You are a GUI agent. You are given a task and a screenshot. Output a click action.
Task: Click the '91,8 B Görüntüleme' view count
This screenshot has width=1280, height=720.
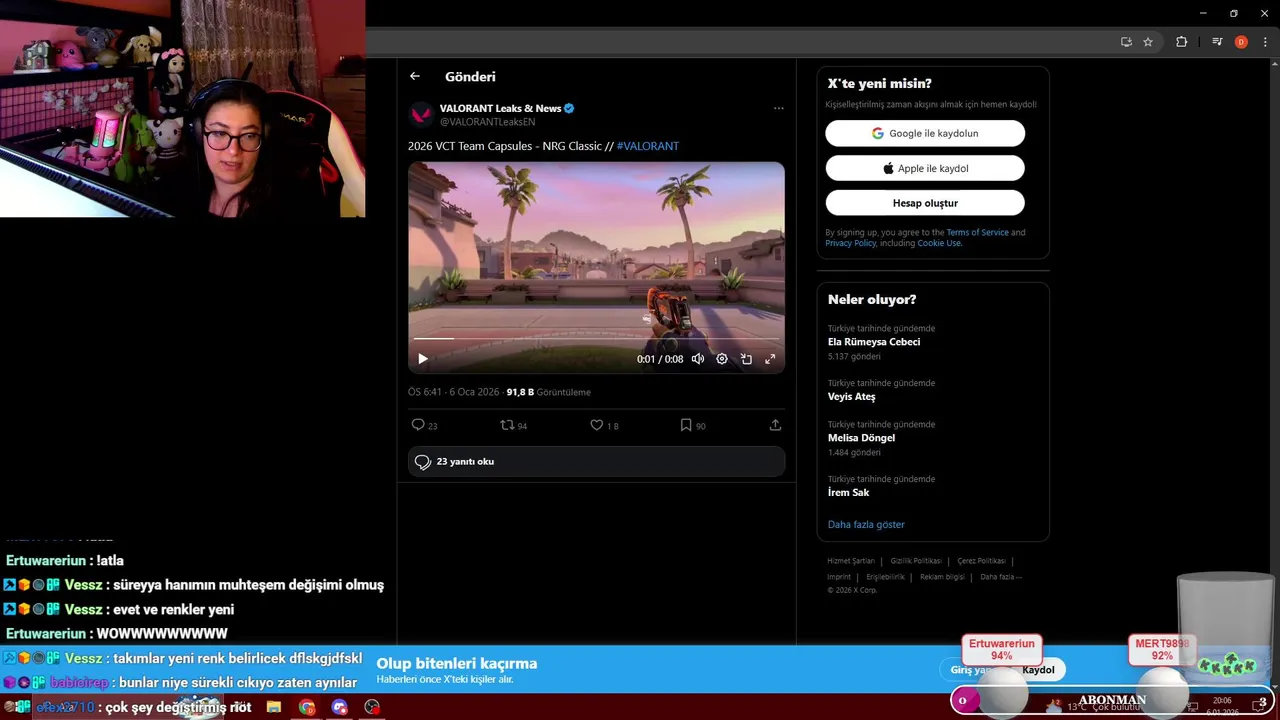548,393
